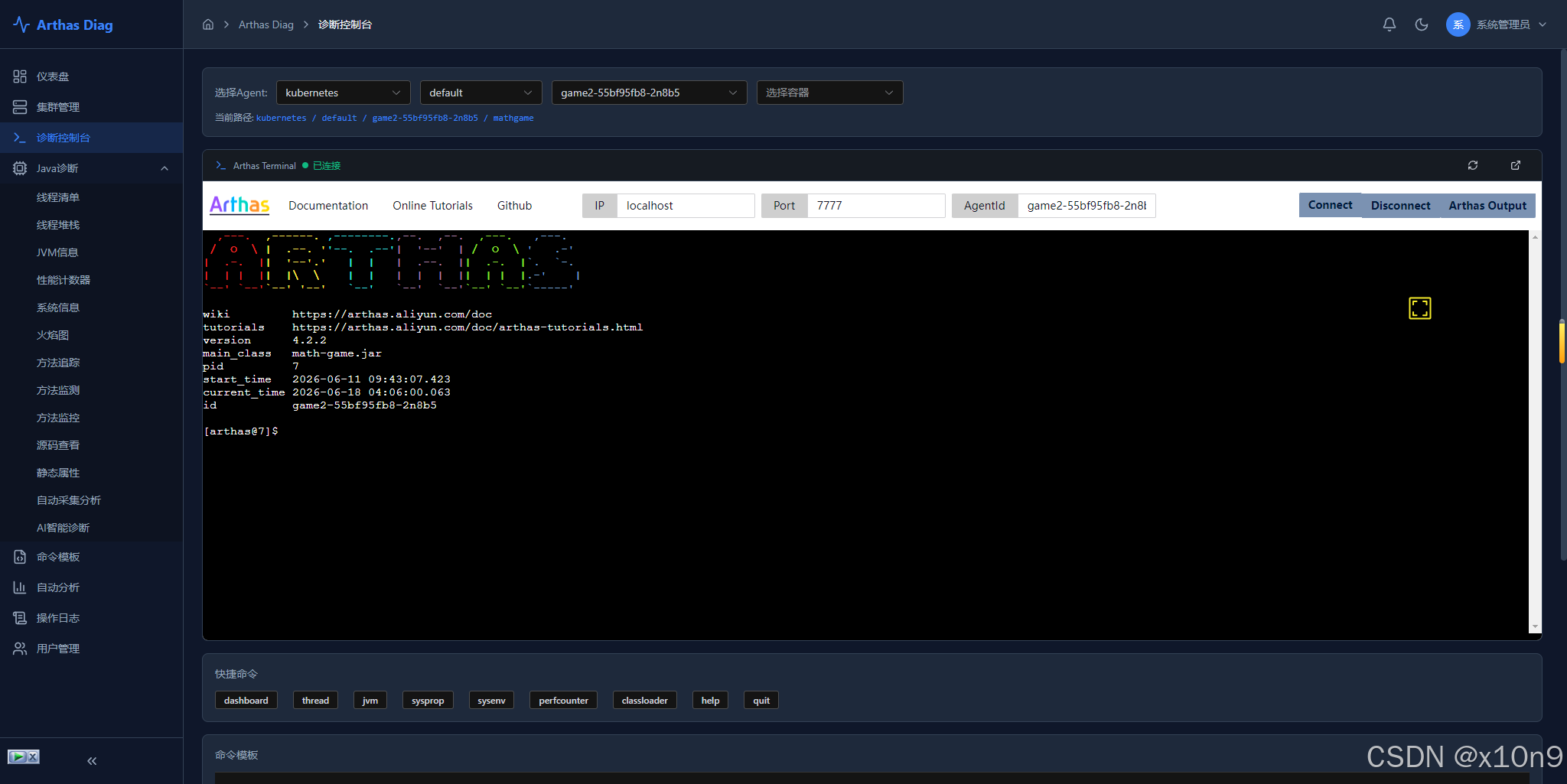Click the blue user avatar icon
1567x784 pixels.
1458,24
